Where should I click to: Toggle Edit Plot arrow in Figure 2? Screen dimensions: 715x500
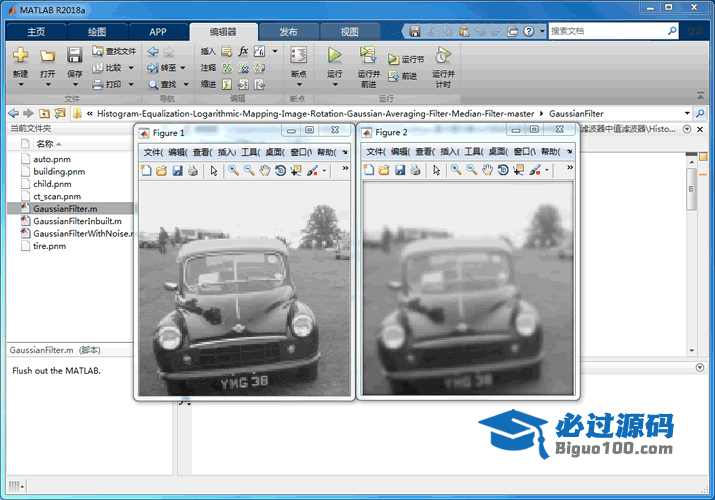[437, 171]
